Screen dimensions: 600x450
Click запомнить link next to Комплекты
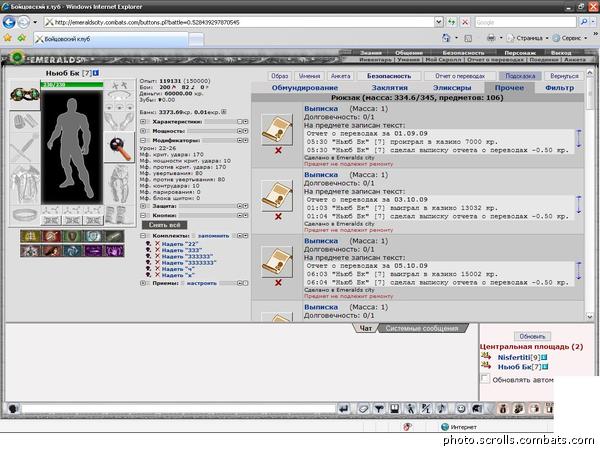point(214,236)
